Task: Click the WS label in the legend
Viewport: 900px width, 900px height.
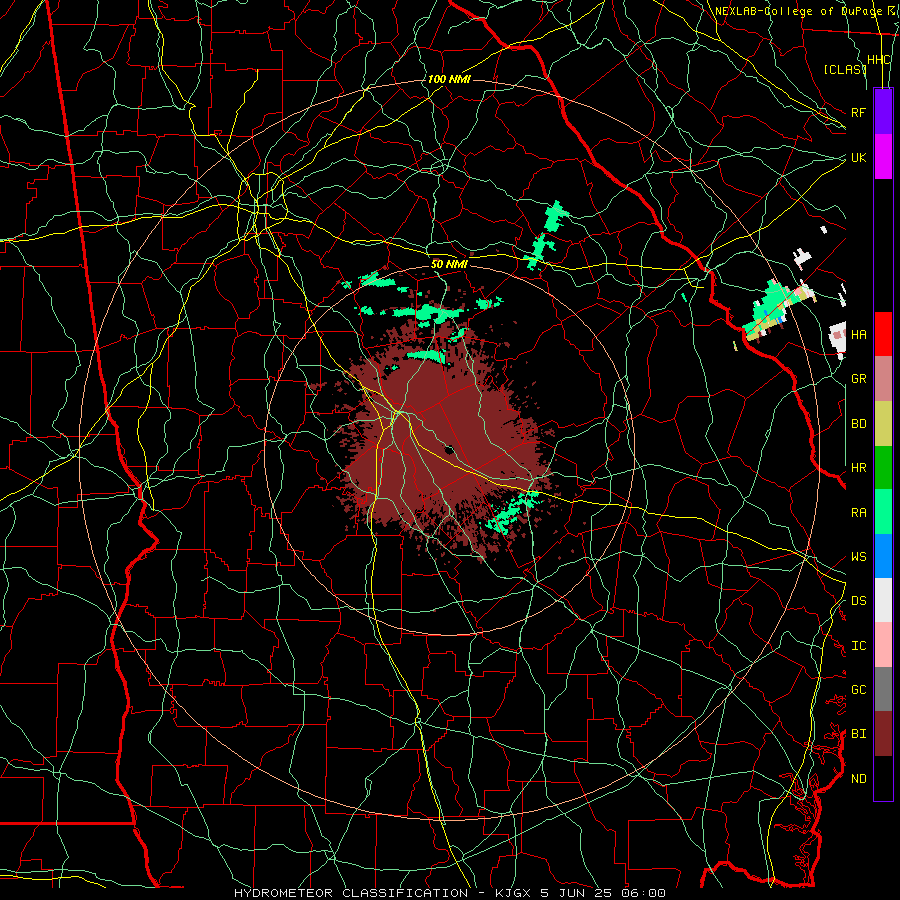Action: coord(858,557)
